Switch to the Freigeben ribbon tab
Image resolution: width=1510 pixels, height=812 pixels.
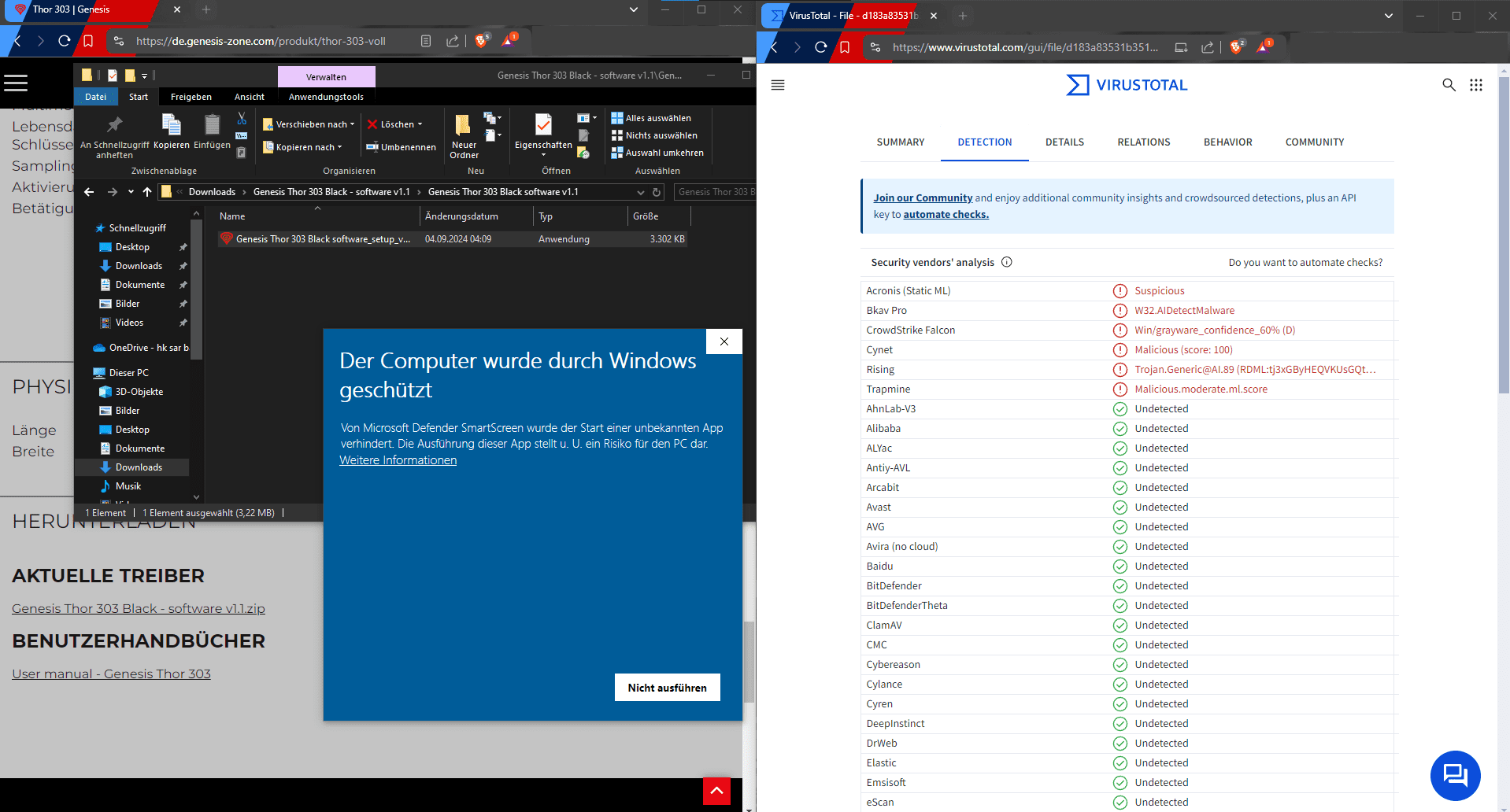tap(191, 97)
